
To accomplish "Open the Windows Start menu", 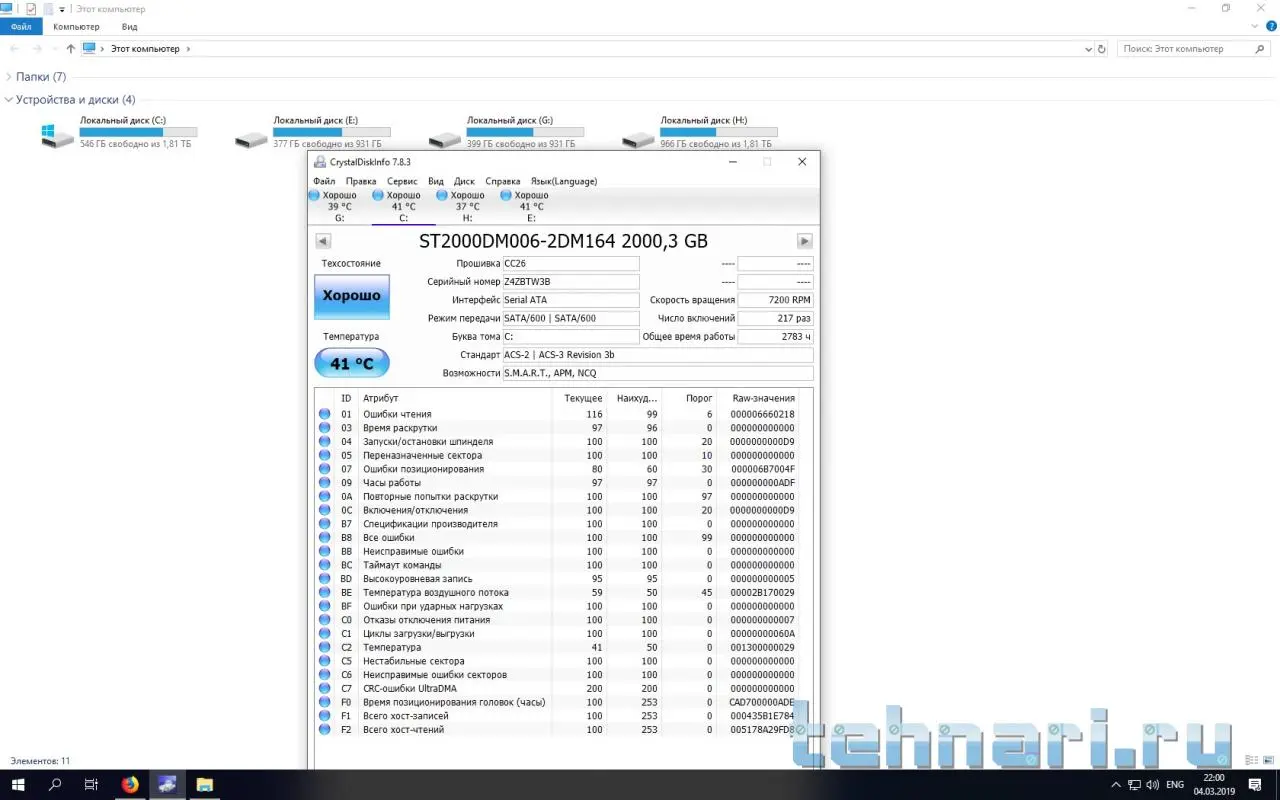I will (x=17, y=785).
